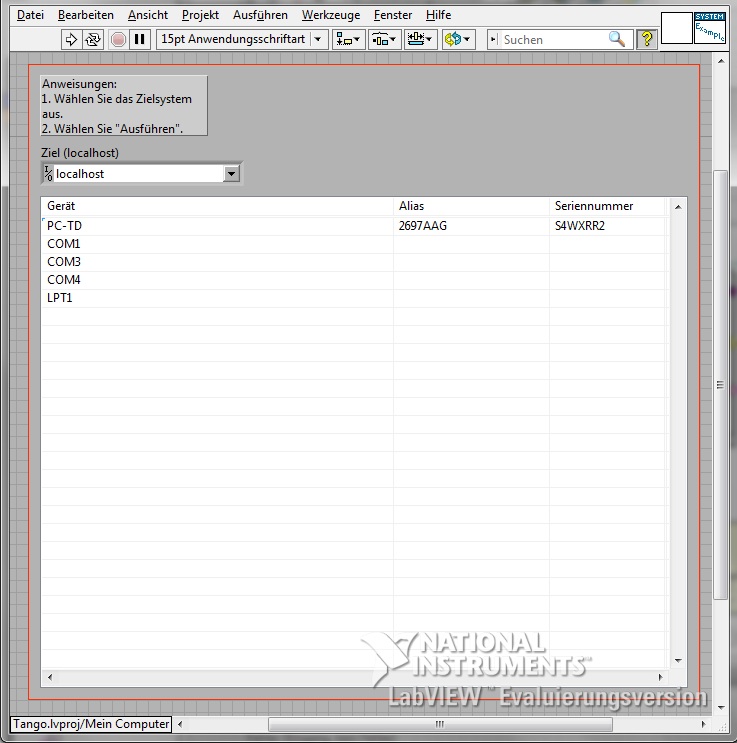
Task: Open the Projekt menu
Action: pos(200,15)
